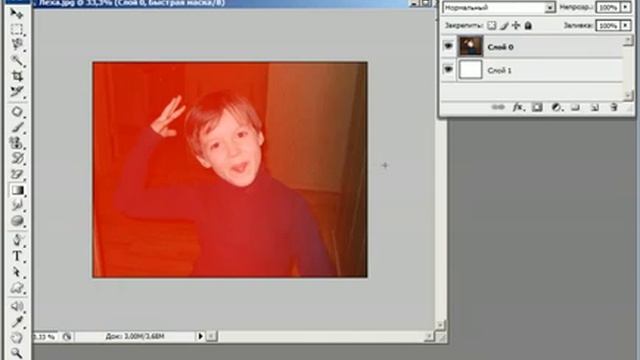Image resolution: width=640 pixels, height=360 pixels.
Task: Select the Move tool
Action: [17, 13]
